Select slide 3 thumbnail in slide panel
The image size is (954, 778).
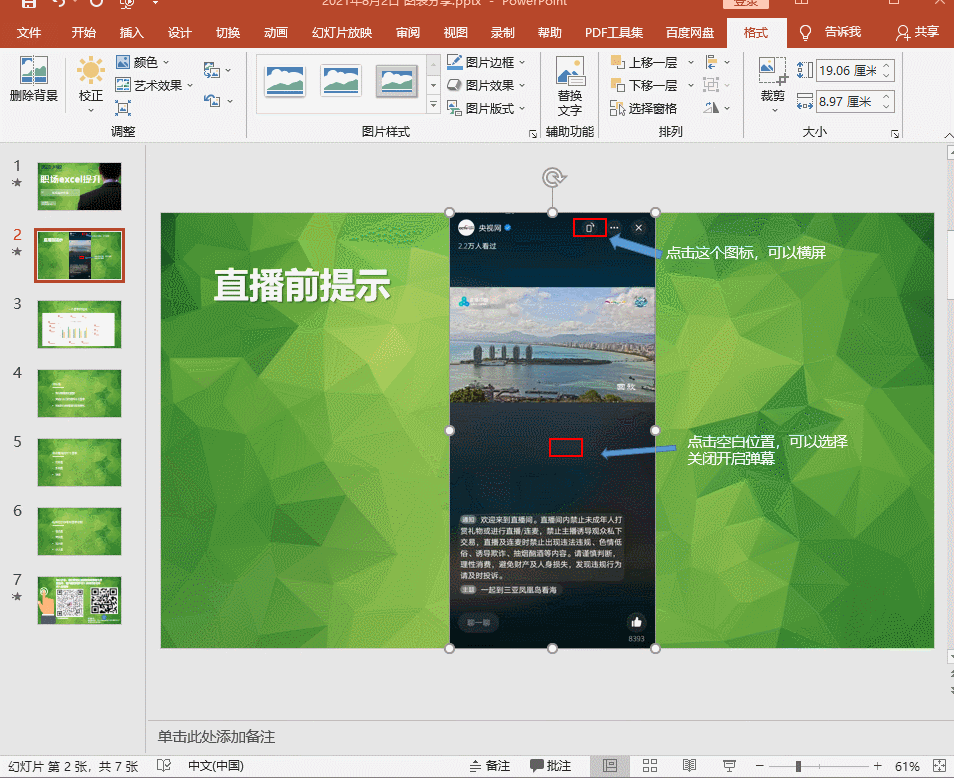click(79, 324)
